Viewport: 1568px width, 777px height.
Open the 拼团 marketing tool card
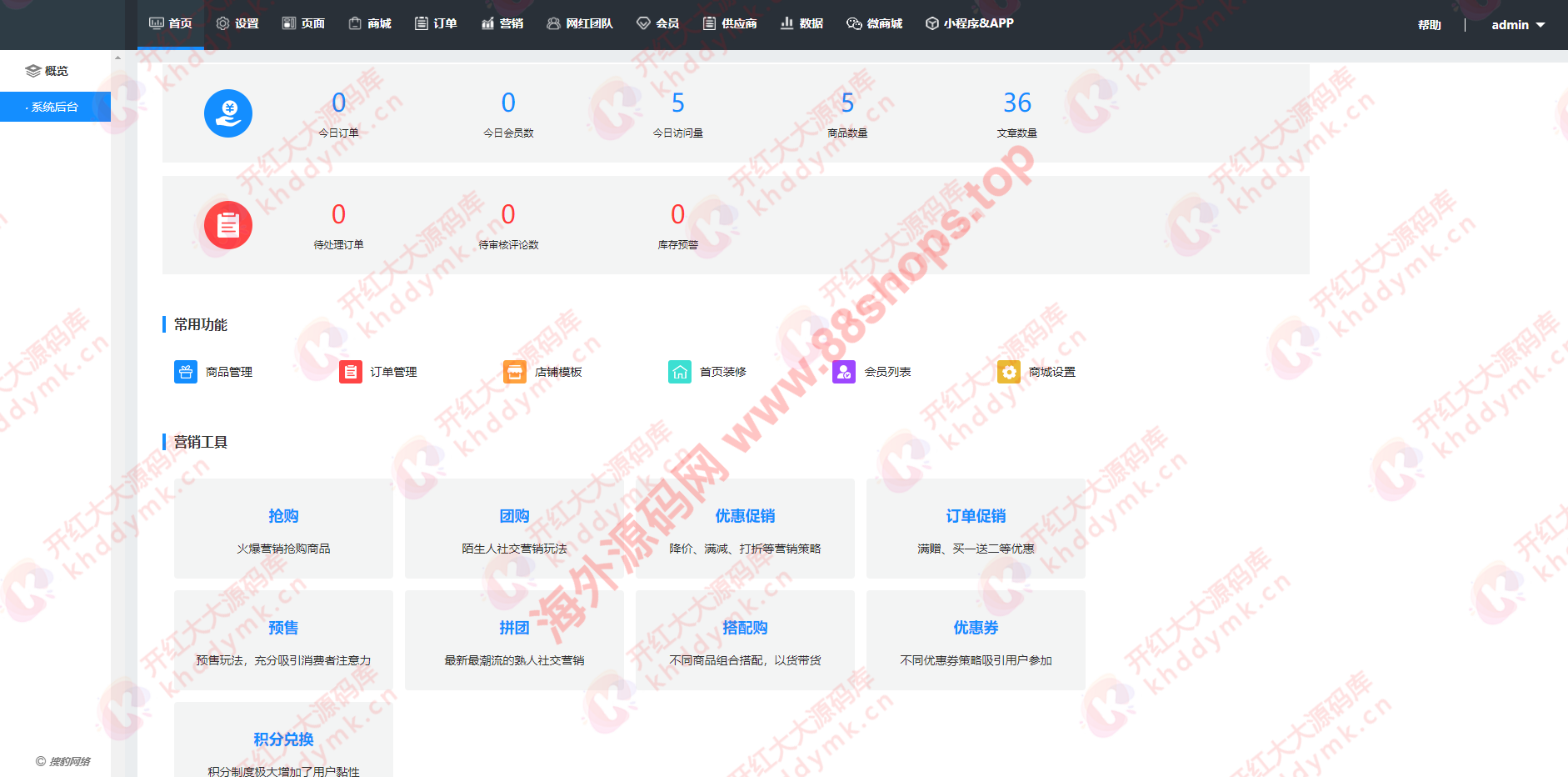(x=514, y=640)
